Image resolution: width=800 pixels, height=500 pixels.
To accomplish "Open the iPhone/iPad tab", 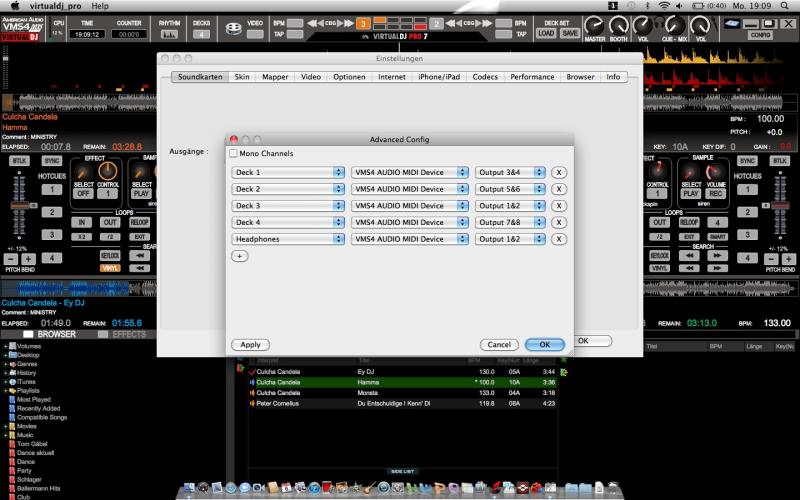I will click(x=439, y=77).
